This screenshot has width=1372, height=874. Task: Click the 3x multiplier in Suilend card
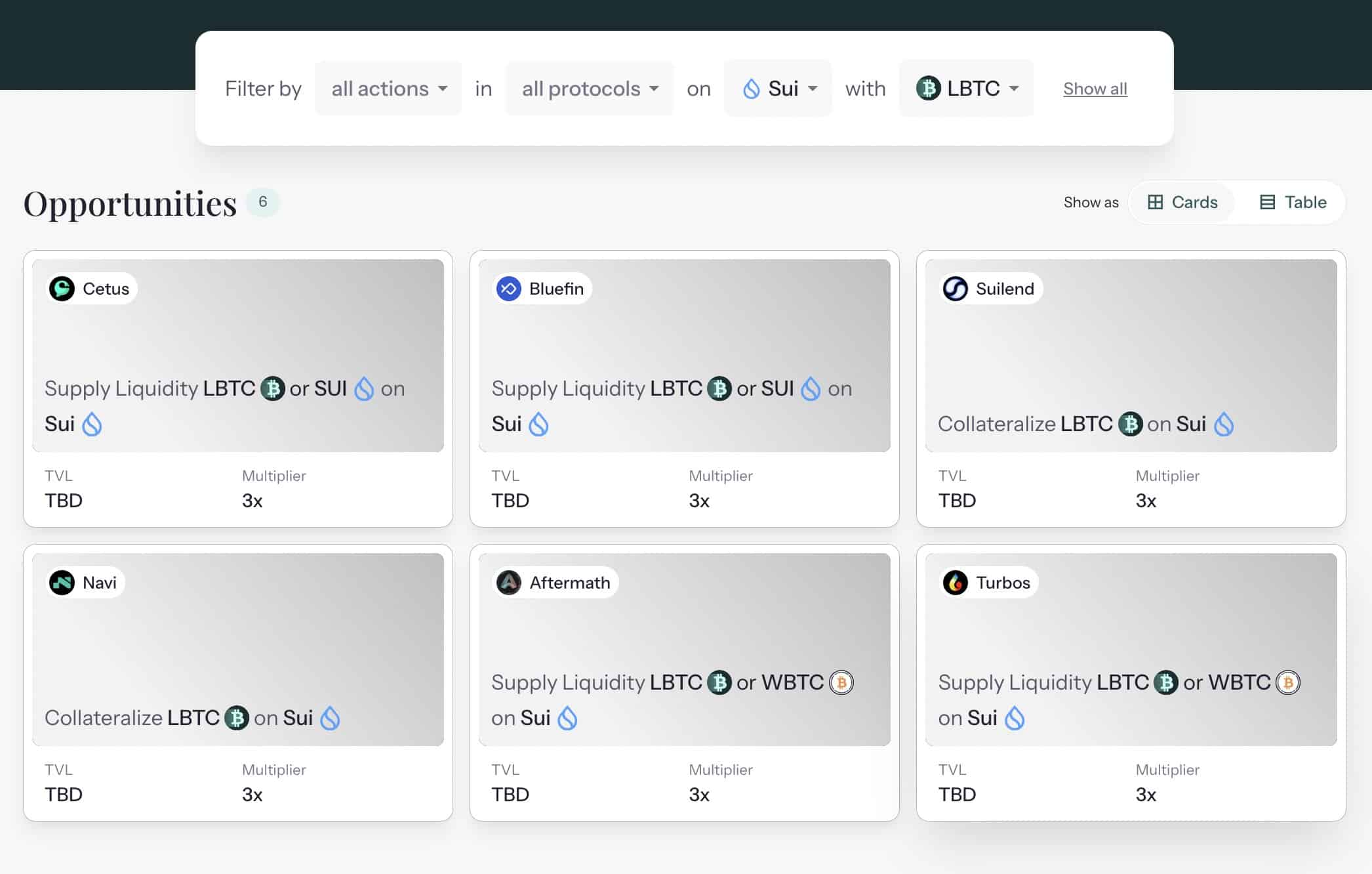[x=1146, y=501]
